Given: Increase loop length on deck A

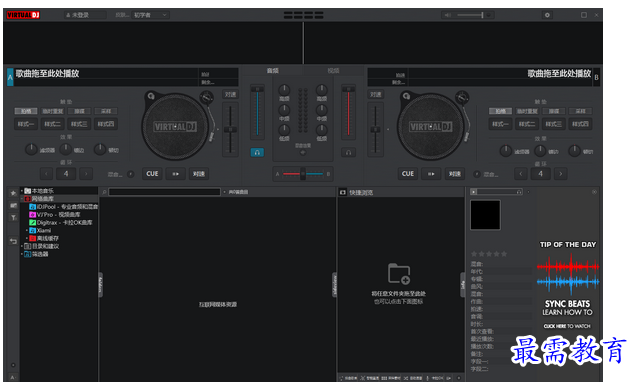Looking at the screenshot, I should pyautogui.click(x=86, y=174).
